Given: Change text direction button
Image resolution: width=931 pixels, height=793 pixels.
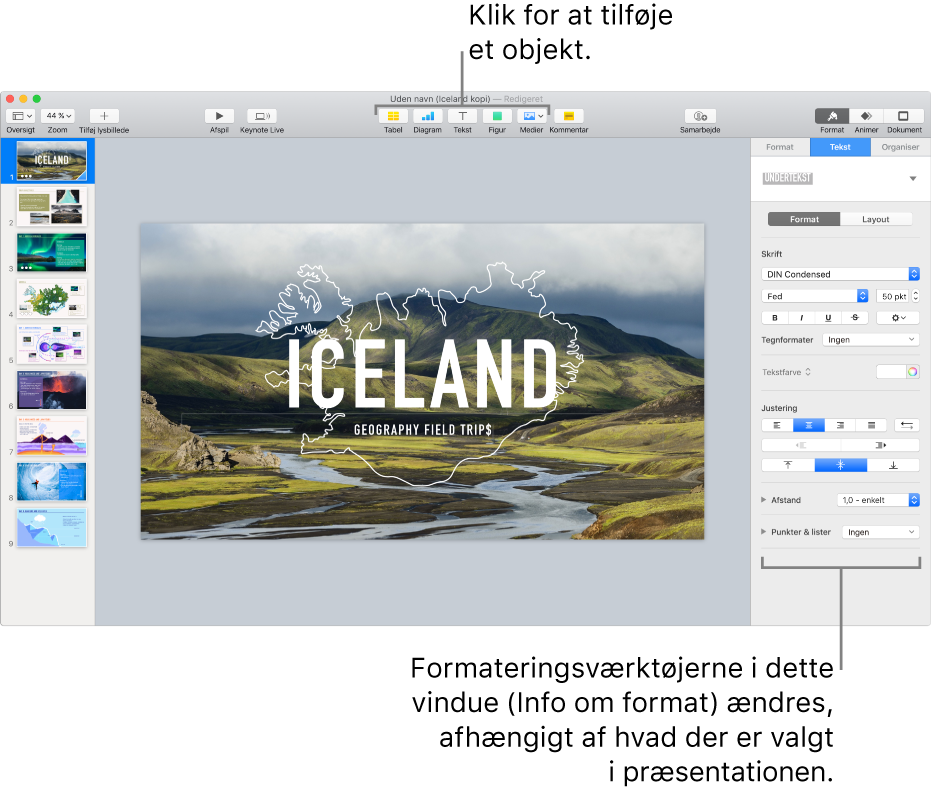Looking at the screenshot, I should [907, 425].
